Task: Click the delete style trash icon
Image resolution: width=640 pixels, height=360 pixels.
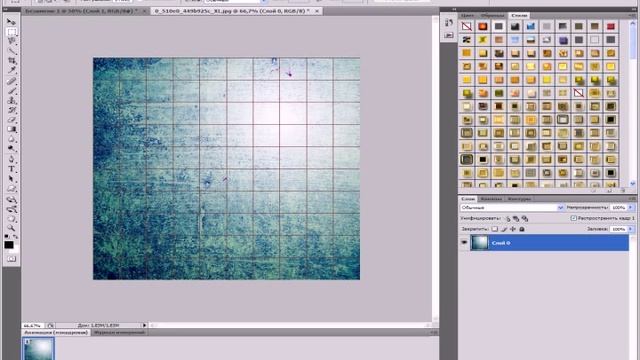Action: tap(623, 191)
